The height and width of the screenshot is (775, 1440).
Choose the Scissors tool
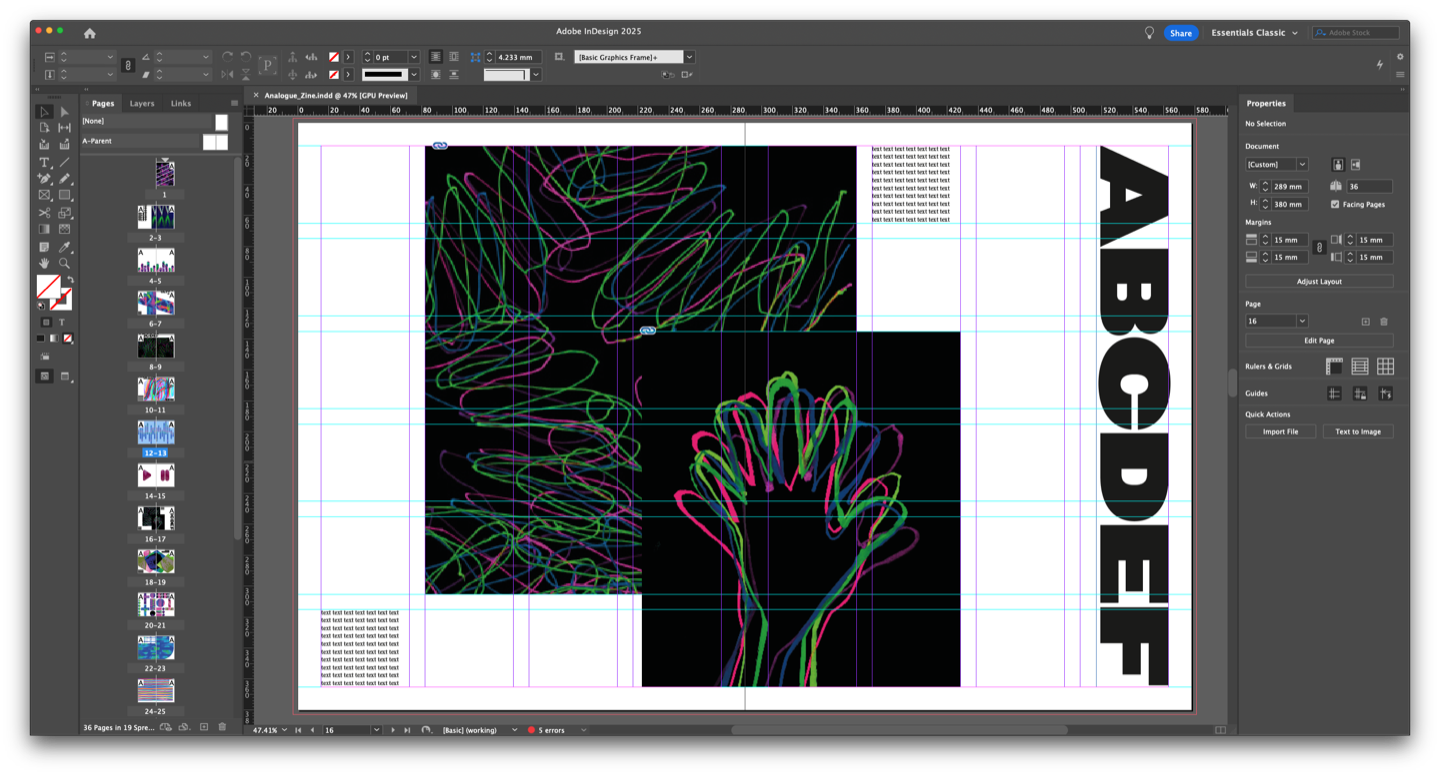44,213
